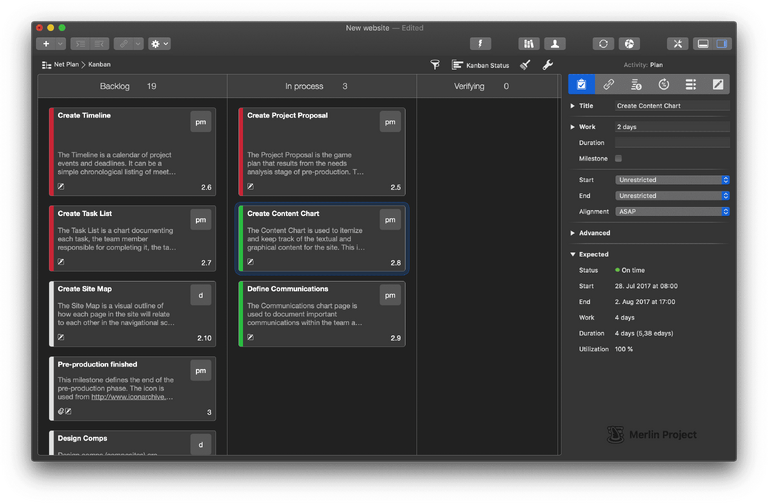Open the finance tab in inspector
768x503 pixels.
pos(636,85)
